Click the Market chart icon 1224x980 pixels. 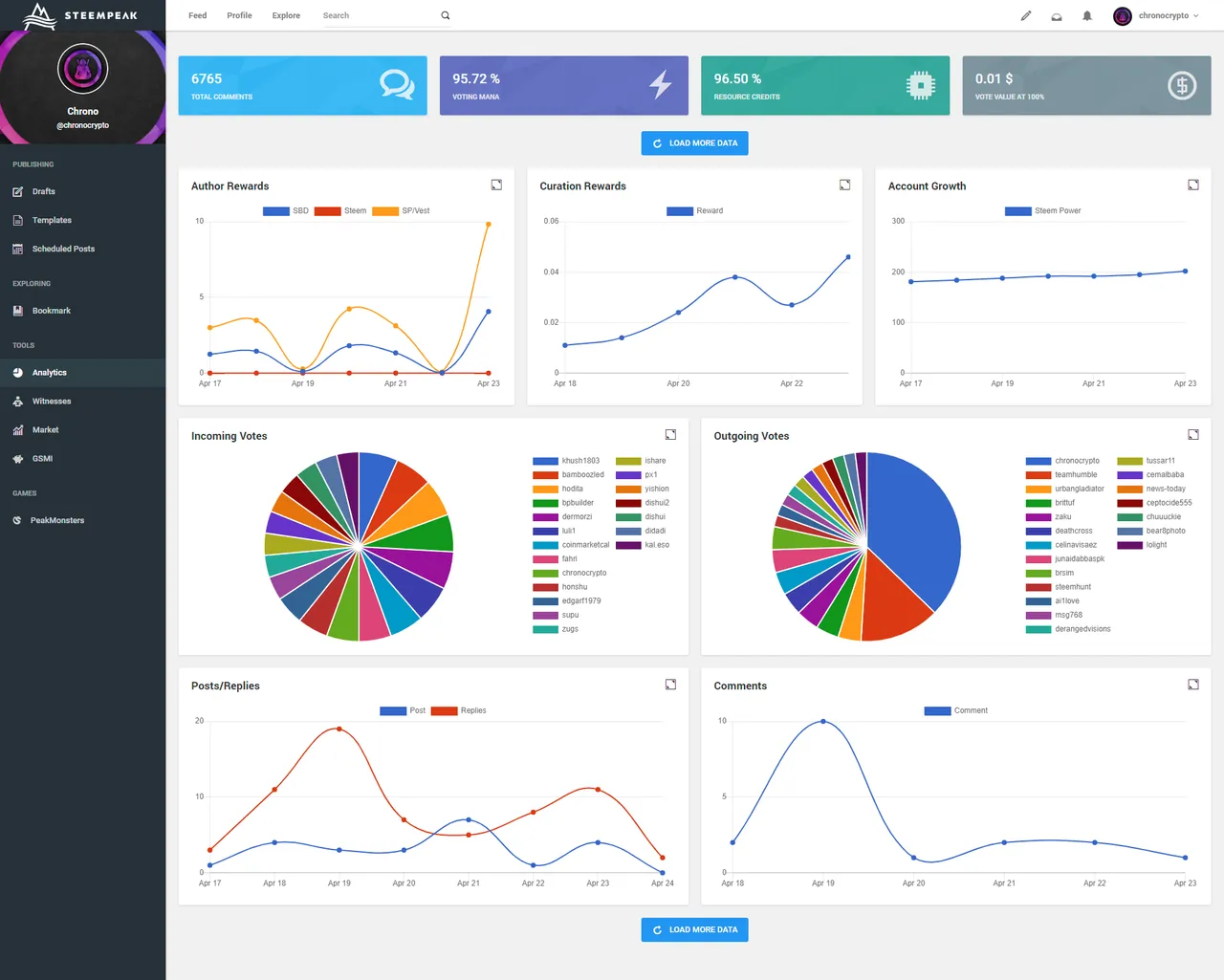click(x=17, y=430)
